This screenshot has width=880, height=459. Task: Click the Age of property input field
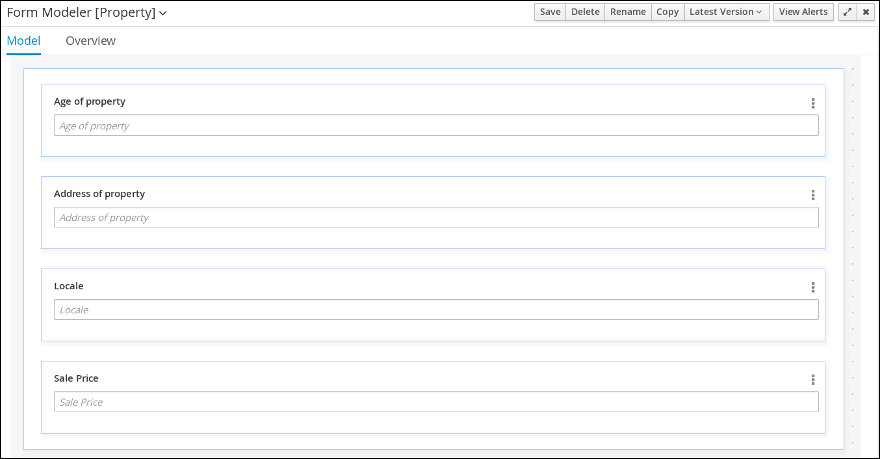click(x=436, y=126)
